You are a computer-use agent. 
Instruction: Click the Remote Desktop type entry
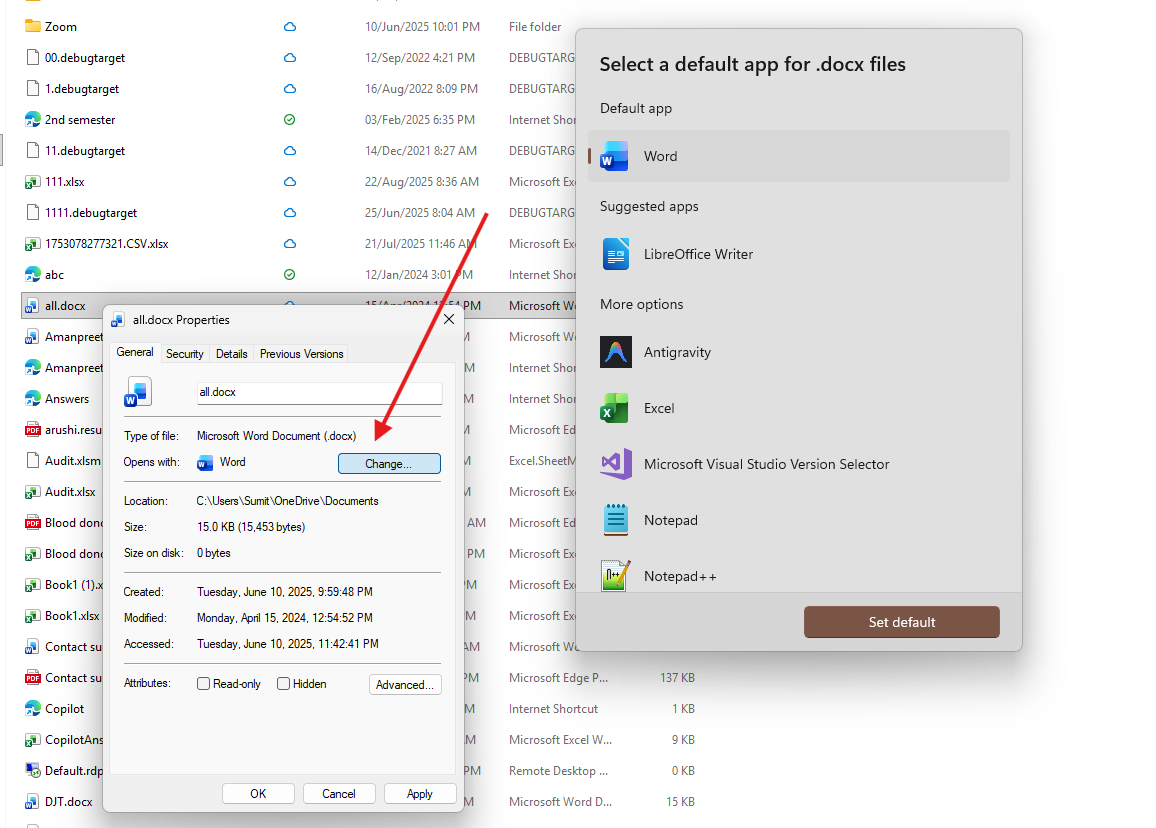coord(558,770)
